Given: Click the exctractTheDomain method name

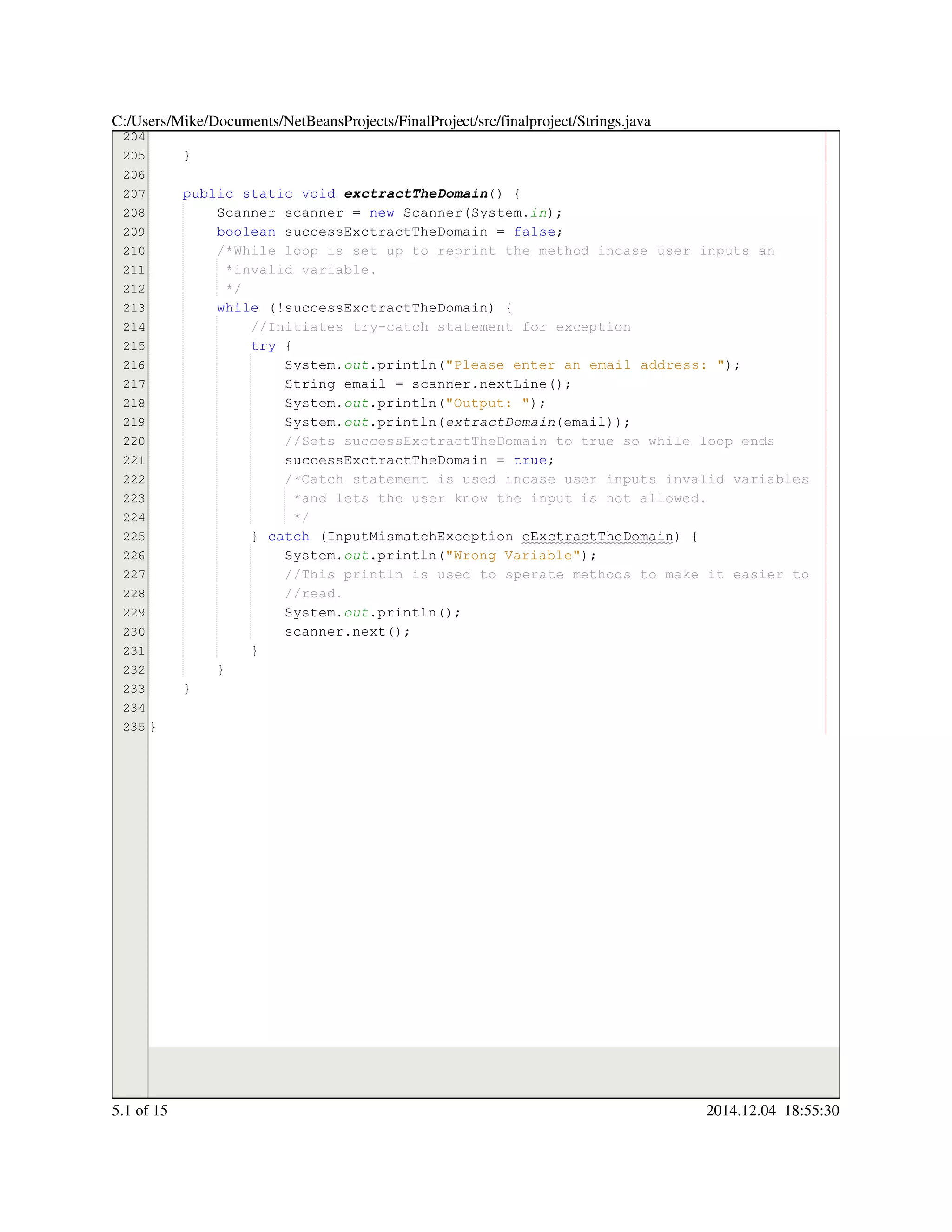Looking at the screenshot, I should pos(416,193).
